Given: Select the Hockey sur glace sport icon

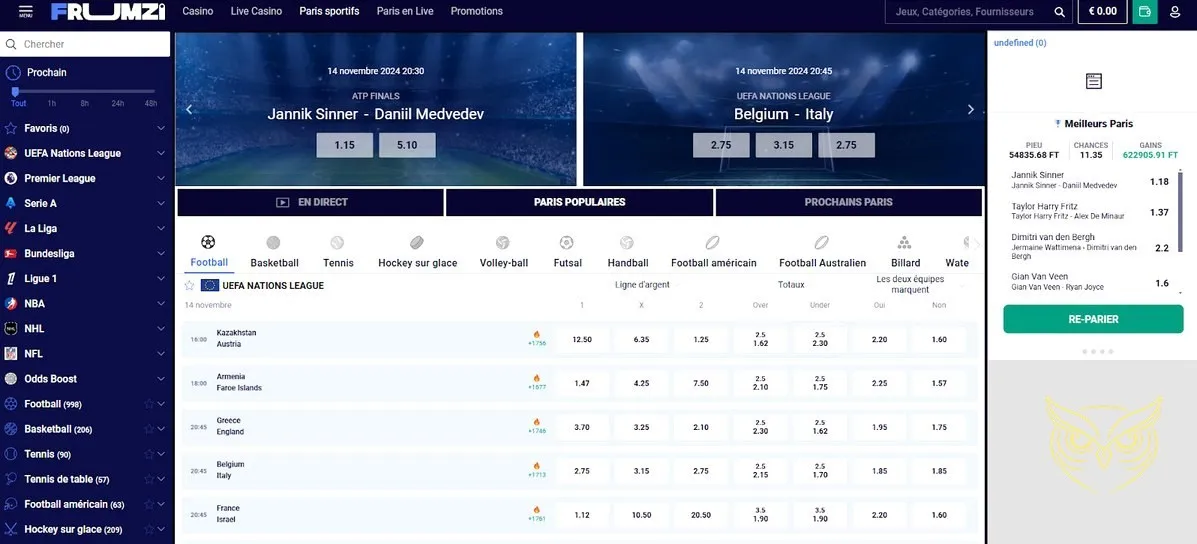Looking at the screenshot, I should coord(417,243).
